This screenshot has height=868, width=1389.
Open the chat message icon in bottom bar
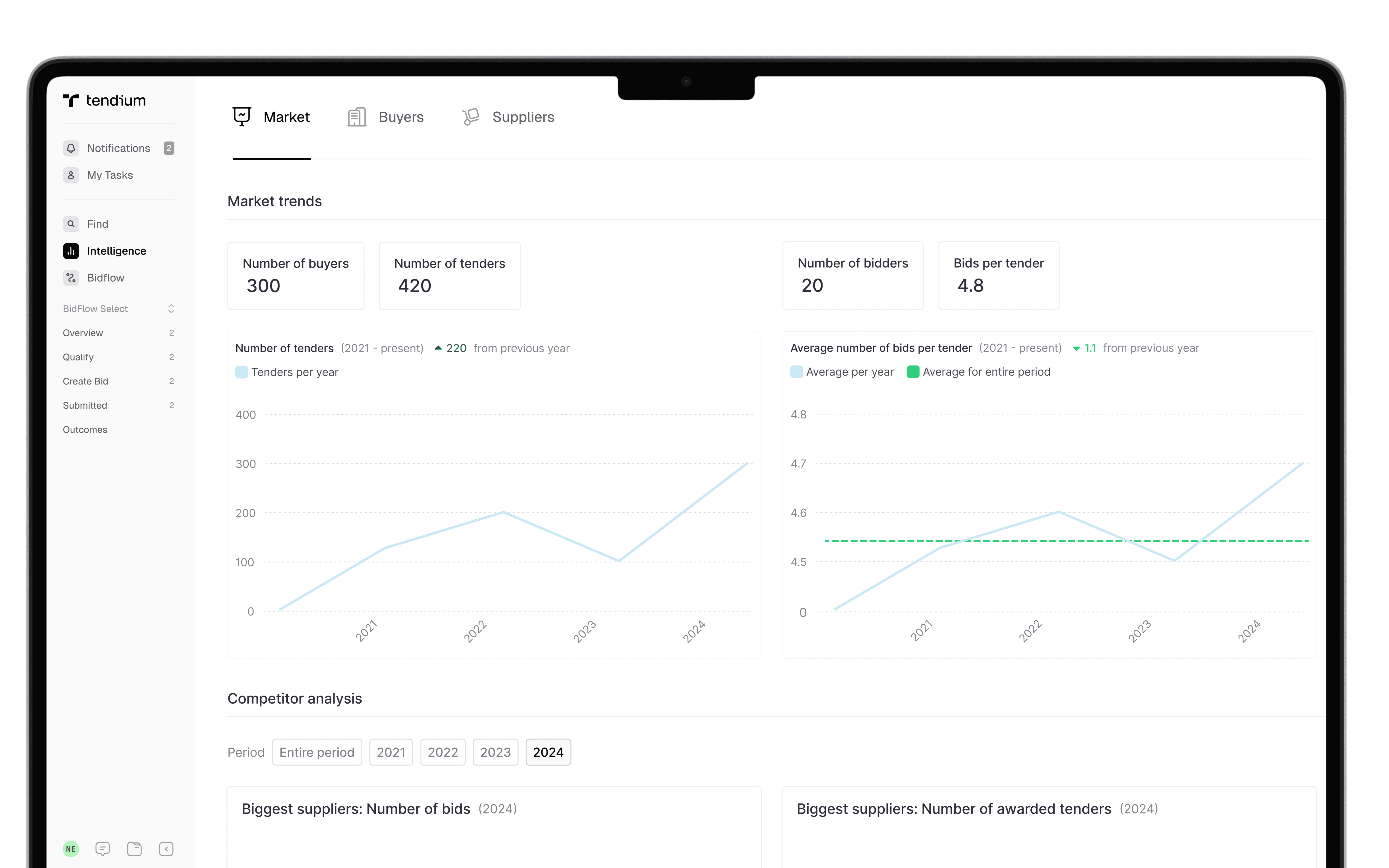coord(103,848)
